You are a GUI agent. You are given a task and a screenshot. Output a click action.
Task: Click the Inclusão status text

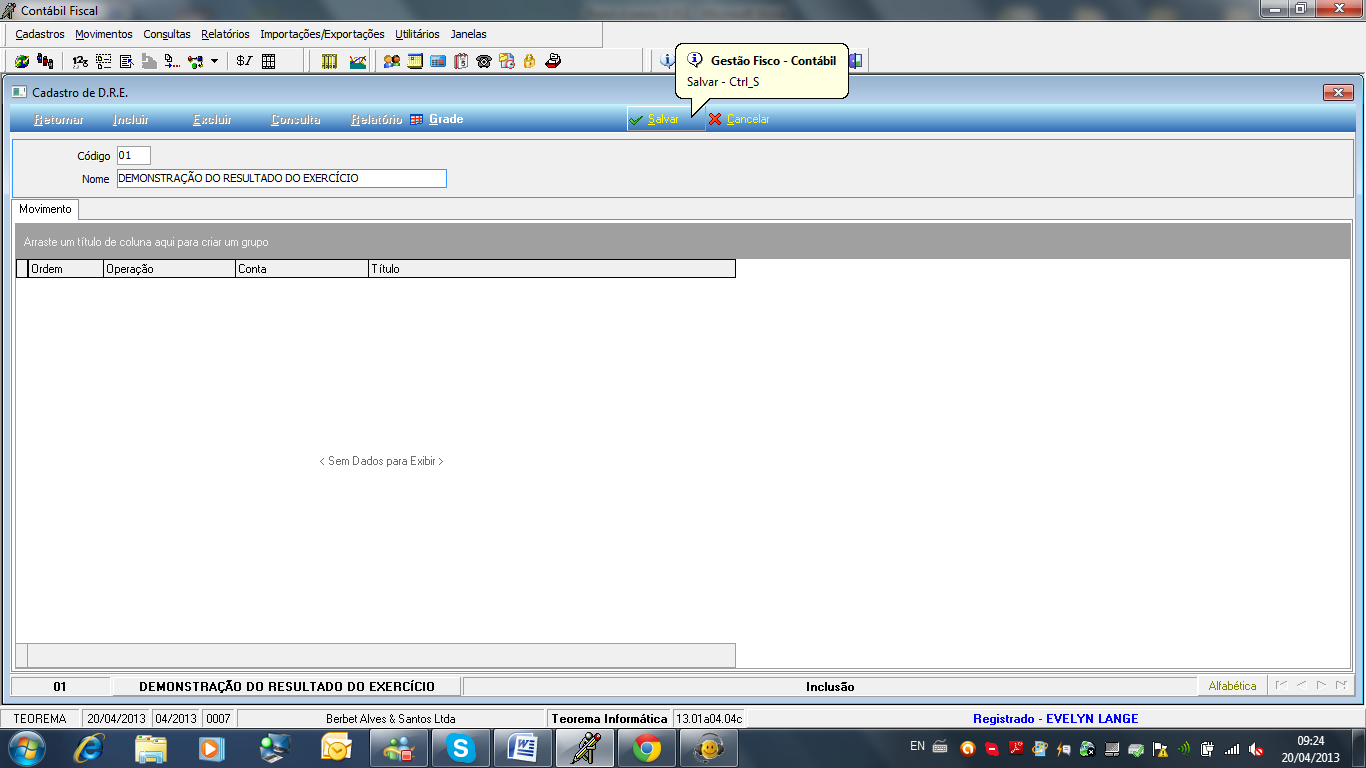(x=830, y=687)
